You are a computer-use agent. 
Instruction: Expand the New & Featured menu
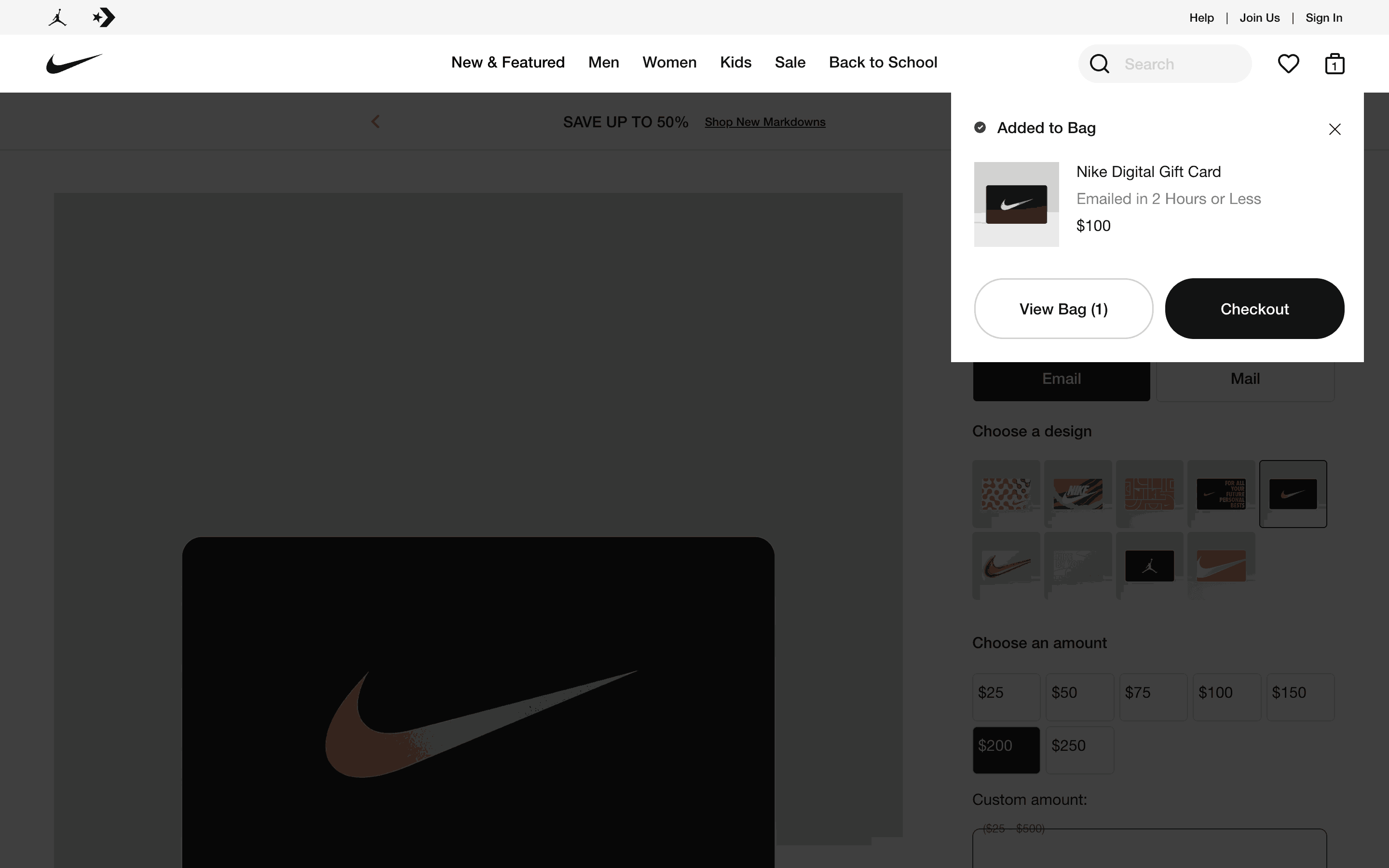[507, 62]
